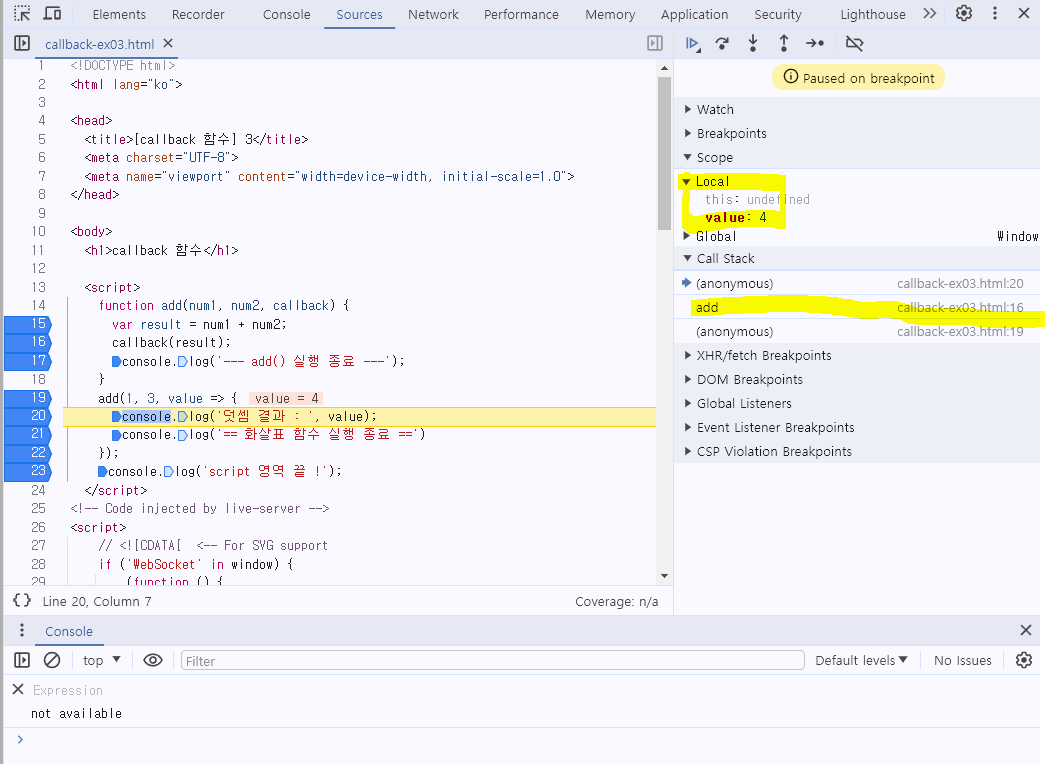Activate the inspect element picker icon

pyautogui.click(x=22, y=13)
